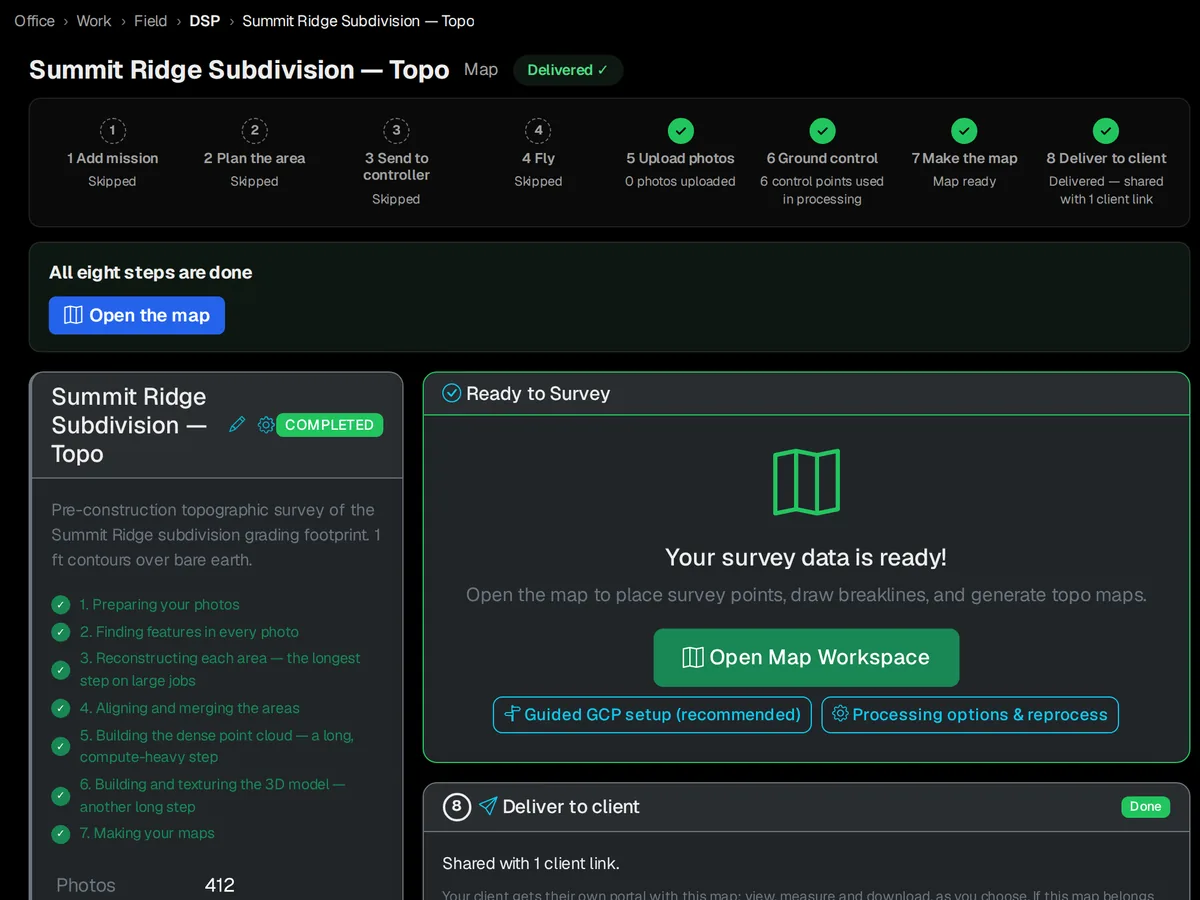The height and width of the screenshot is (900, 1200).
Task: Click the step 2 Plan the area circle
Action: pos(254,130)
